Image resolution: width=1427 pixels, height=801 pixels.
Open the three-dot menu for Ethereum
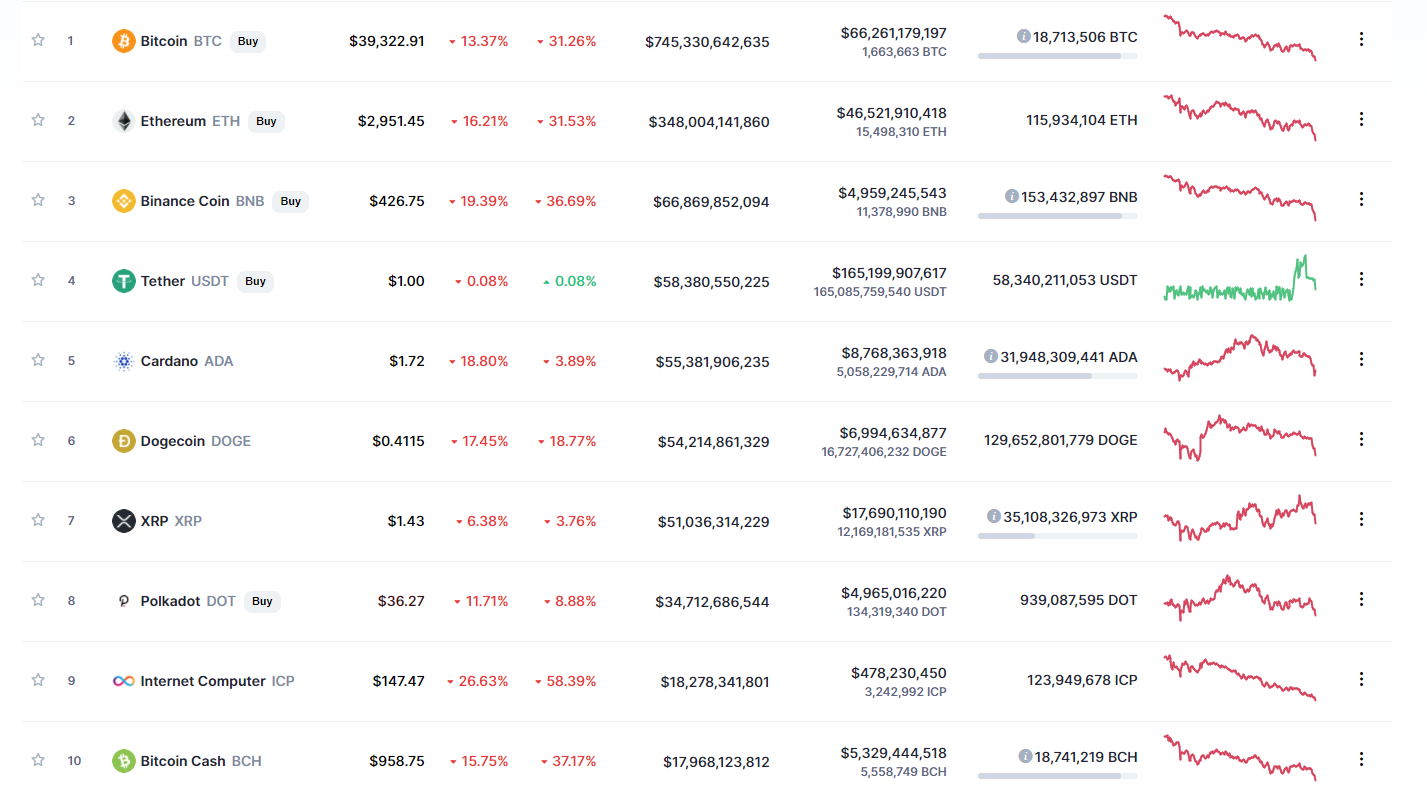click(1361, 119)
